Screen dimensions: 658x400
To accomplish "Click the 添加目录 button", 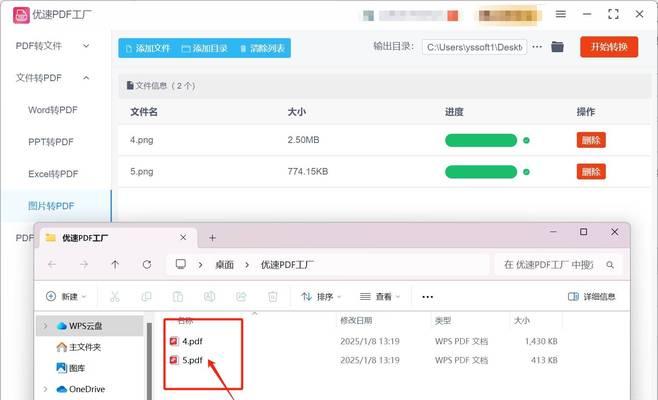I will click(204, 48).
